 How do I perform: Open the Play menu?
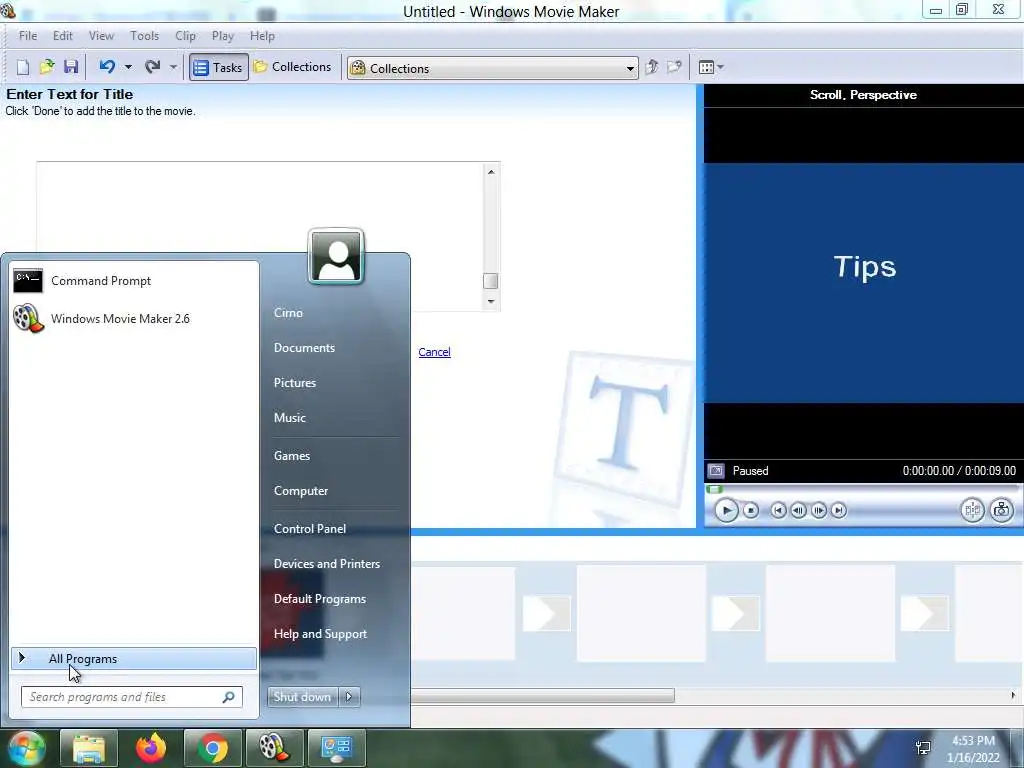tap(223, 36)
